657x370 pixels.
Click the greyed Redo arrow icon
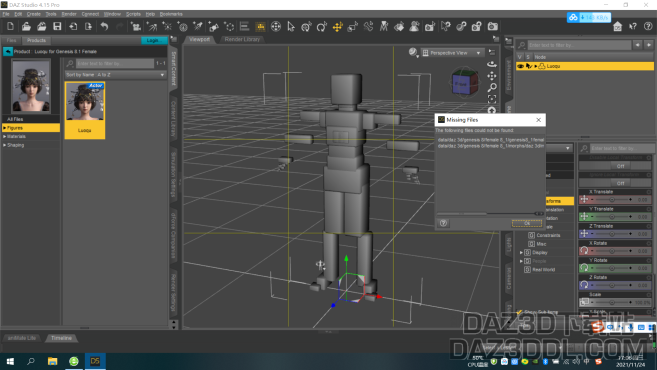[x=120, y=27]
